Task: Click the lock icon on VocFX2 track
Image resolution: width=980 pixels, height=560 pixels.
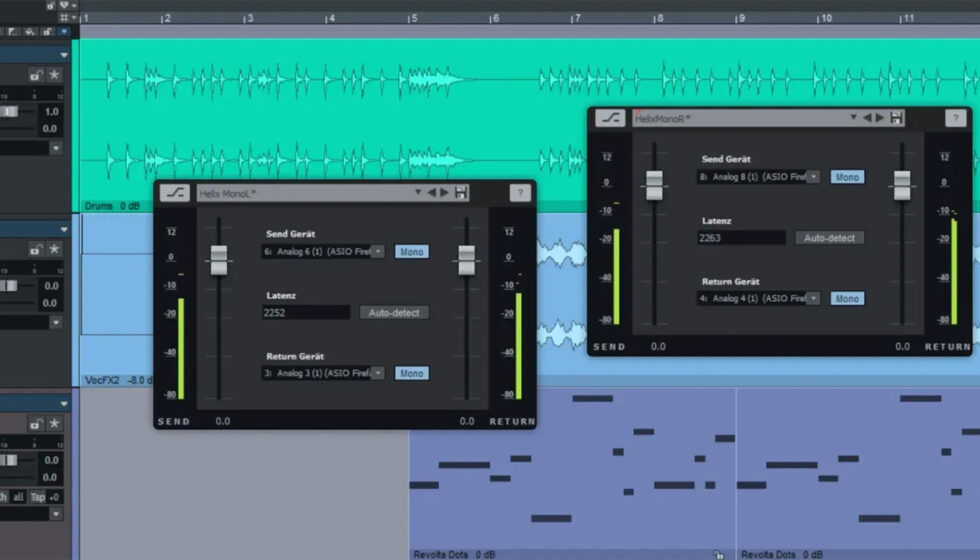Action: point(36,248)
